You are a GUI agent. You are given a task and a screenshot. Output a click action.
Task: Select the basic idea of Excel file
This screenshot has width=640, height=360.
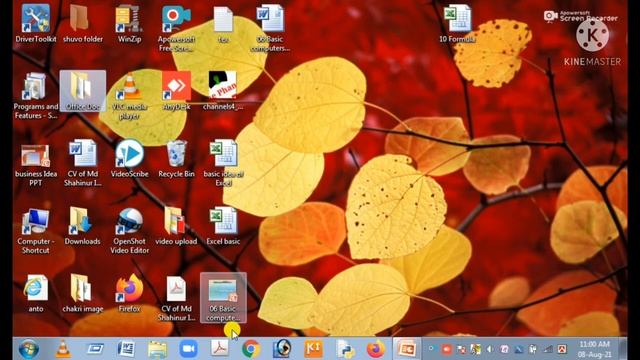coord(223,163)
